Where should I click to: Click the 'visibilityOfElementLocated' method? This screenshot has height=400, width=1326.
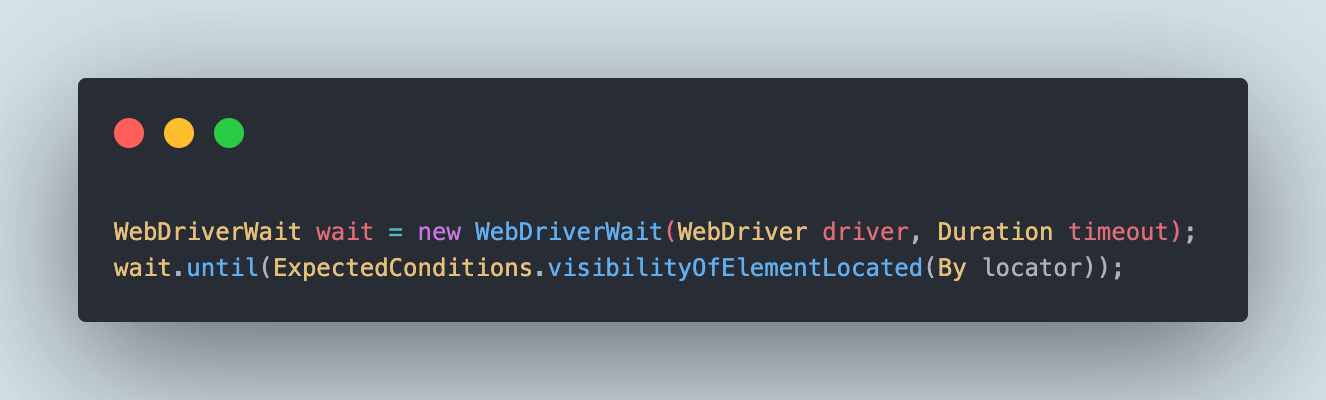[x=734, y=268]
